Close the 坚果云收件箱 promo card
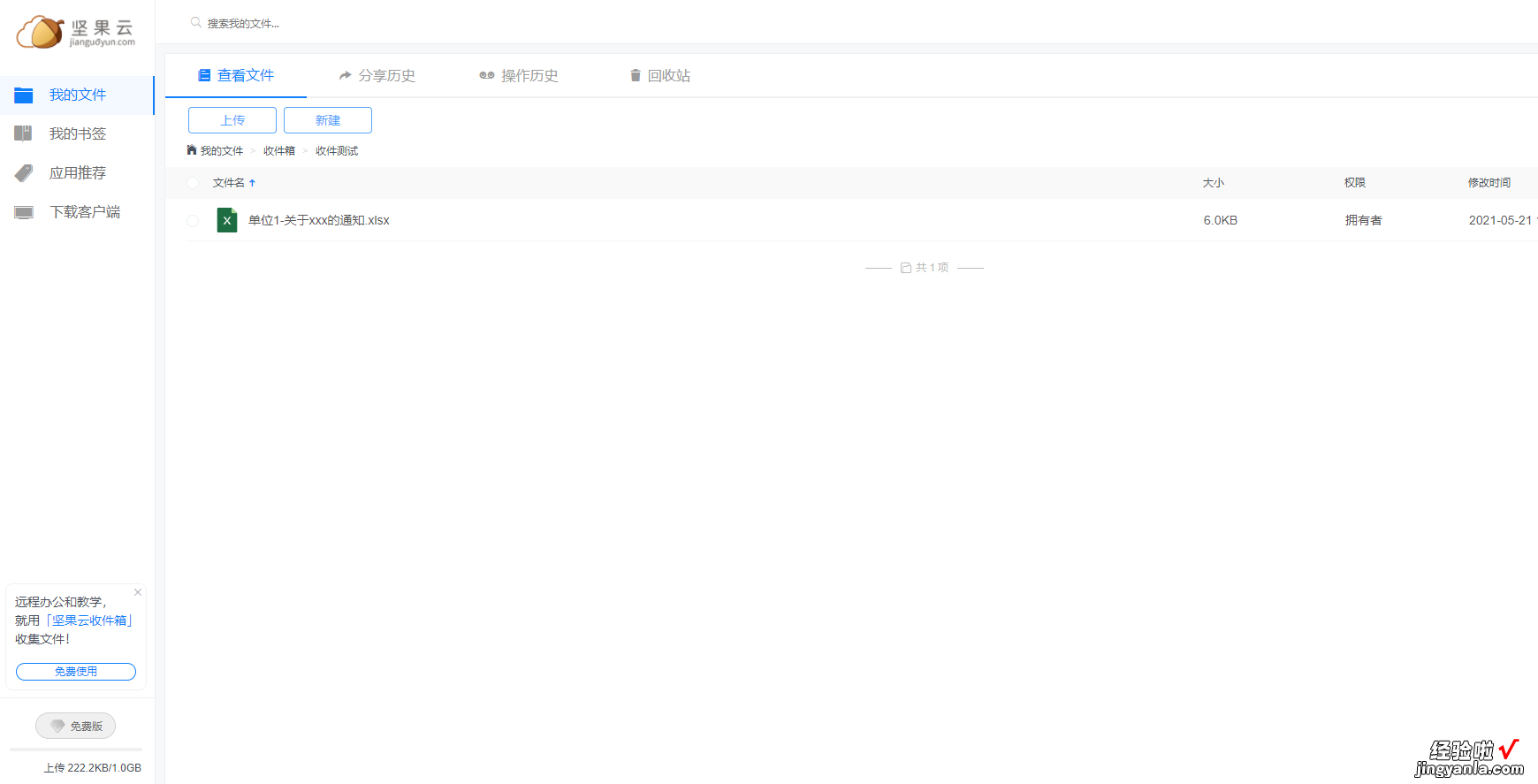The height and width of the screenshot is (784, 1538). click(x=138, y=592)
